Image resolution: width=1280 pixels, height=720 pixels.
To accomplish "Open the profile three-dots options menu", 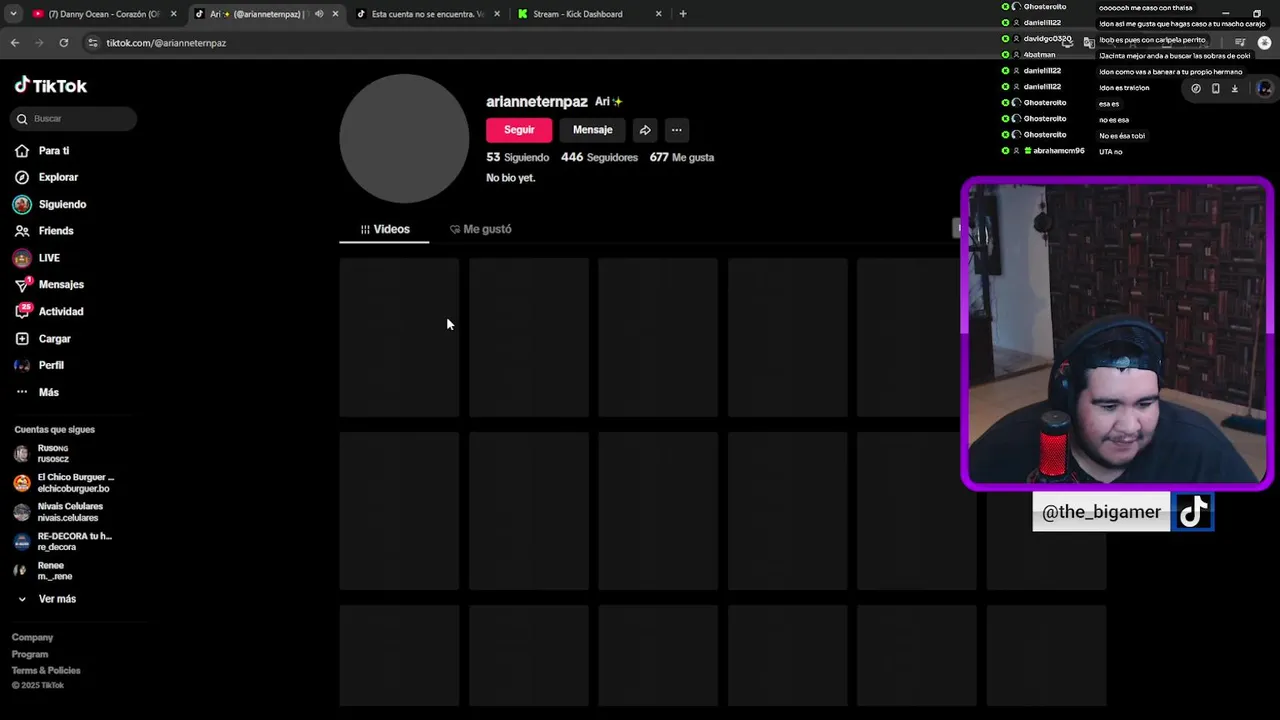I will coord(677,130).
